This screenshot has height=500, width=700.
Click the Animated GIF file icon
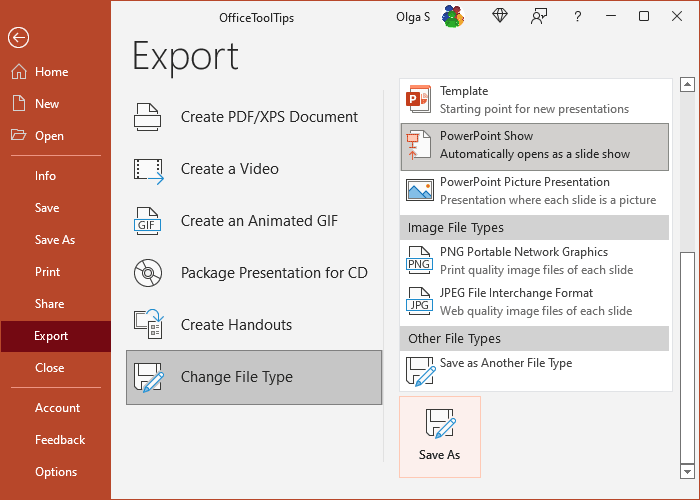pyautogui.click(x=147, y=221)
